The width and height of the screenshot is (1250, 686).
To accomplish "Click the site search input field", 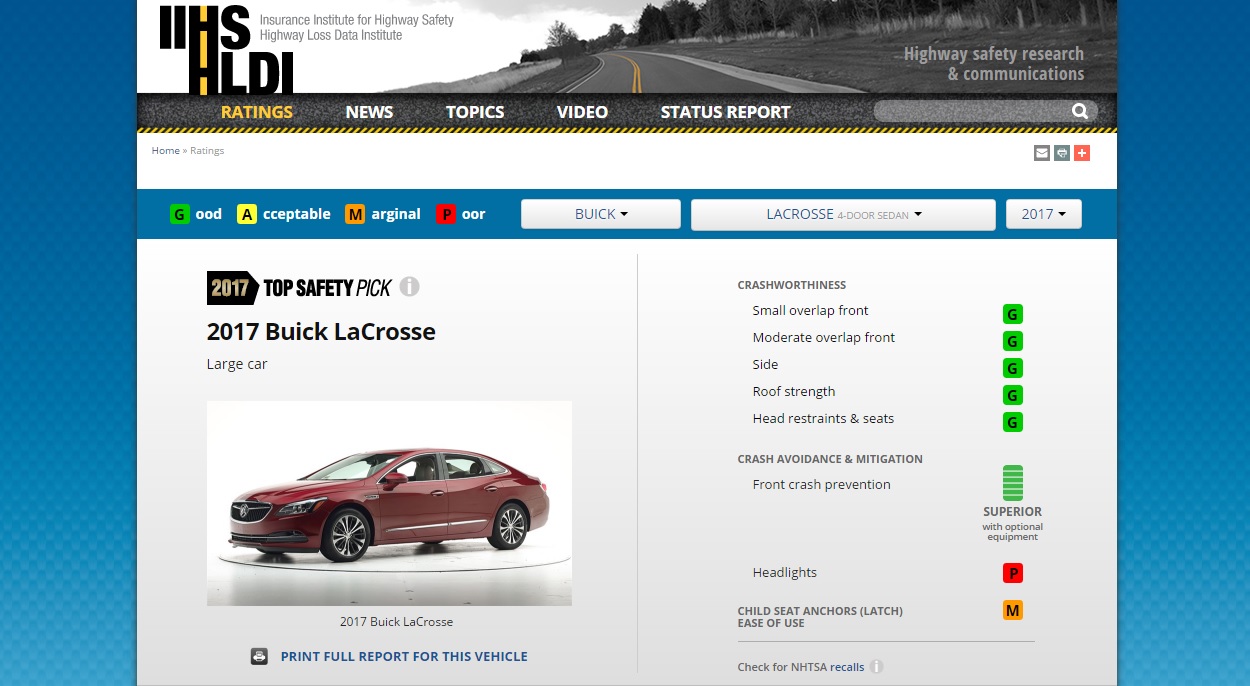I will pyautogui.click(x=972, y=111).
